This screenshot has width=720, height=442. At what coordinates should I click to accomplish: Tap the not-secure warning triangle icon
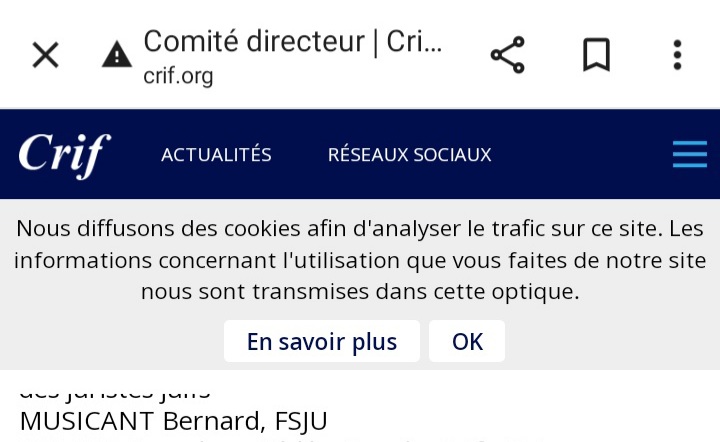[x=117, y=56]
